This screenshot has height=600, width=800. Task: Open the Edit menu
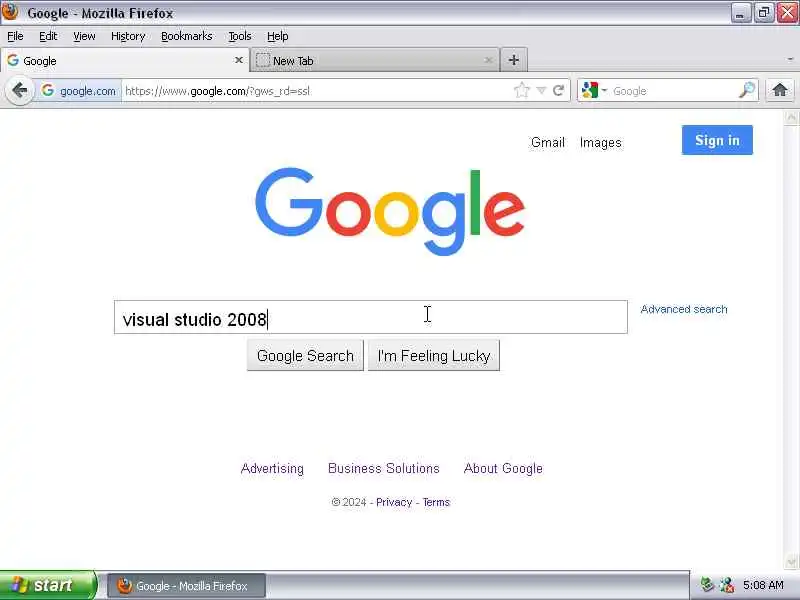48,36
